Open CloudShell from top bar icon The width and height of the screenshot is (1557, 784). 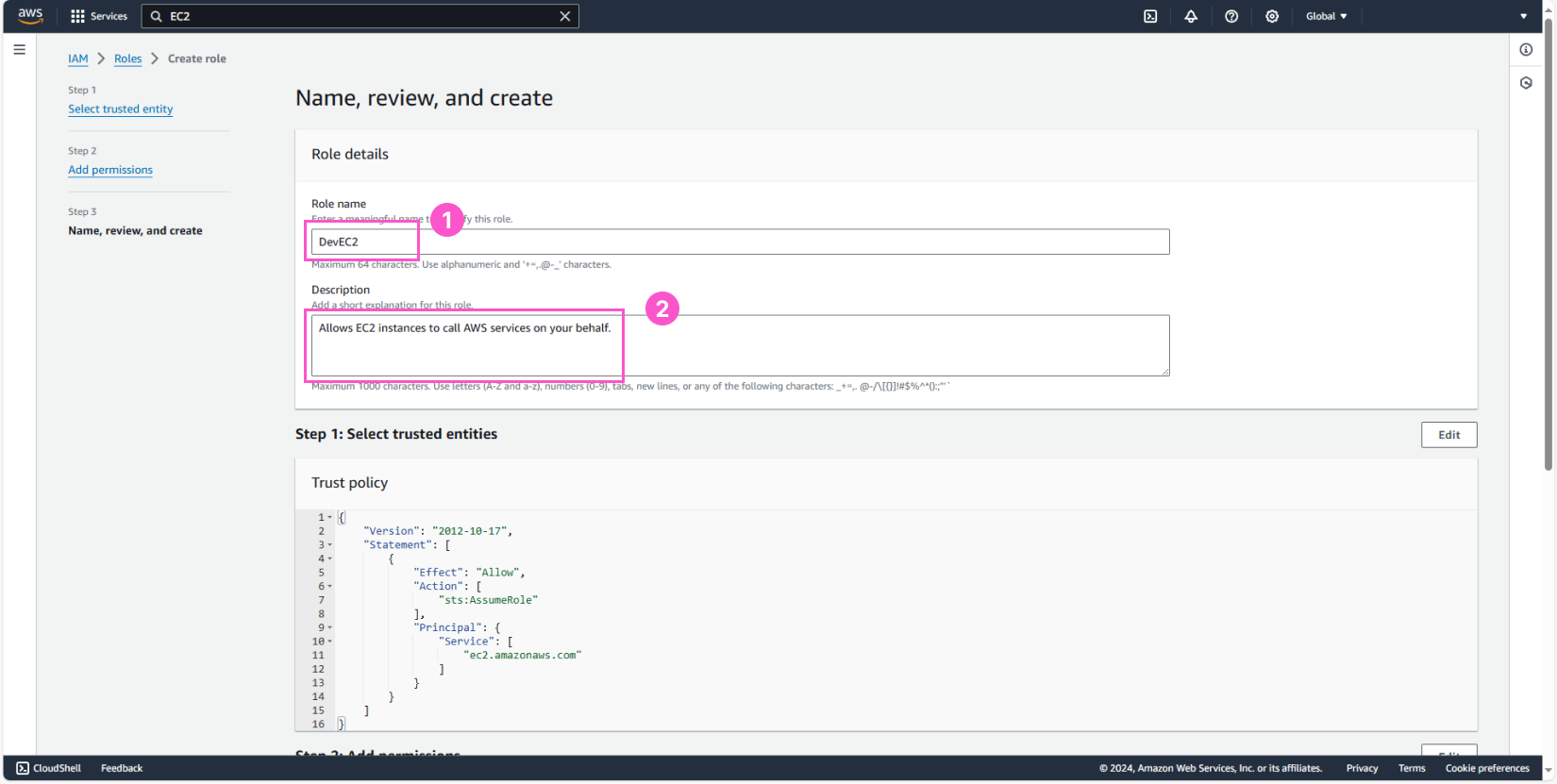click(x=1150, y=16)
